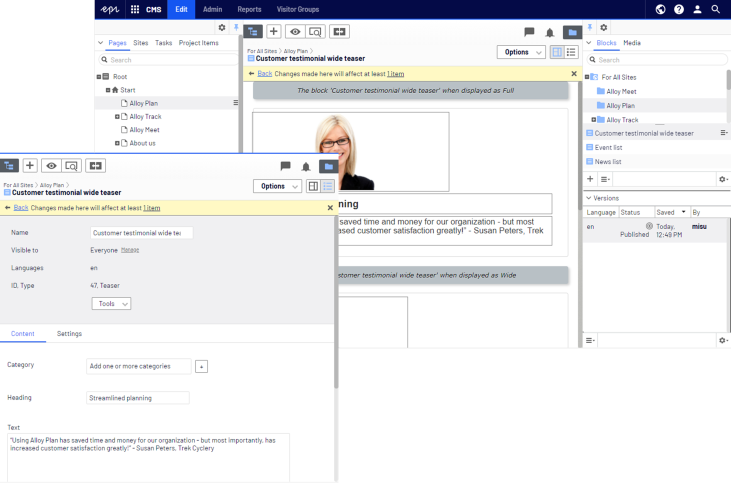This screenshot has height=500, width=731.
Task: Click the Back link in the upper window
Action: click(265, 74)
